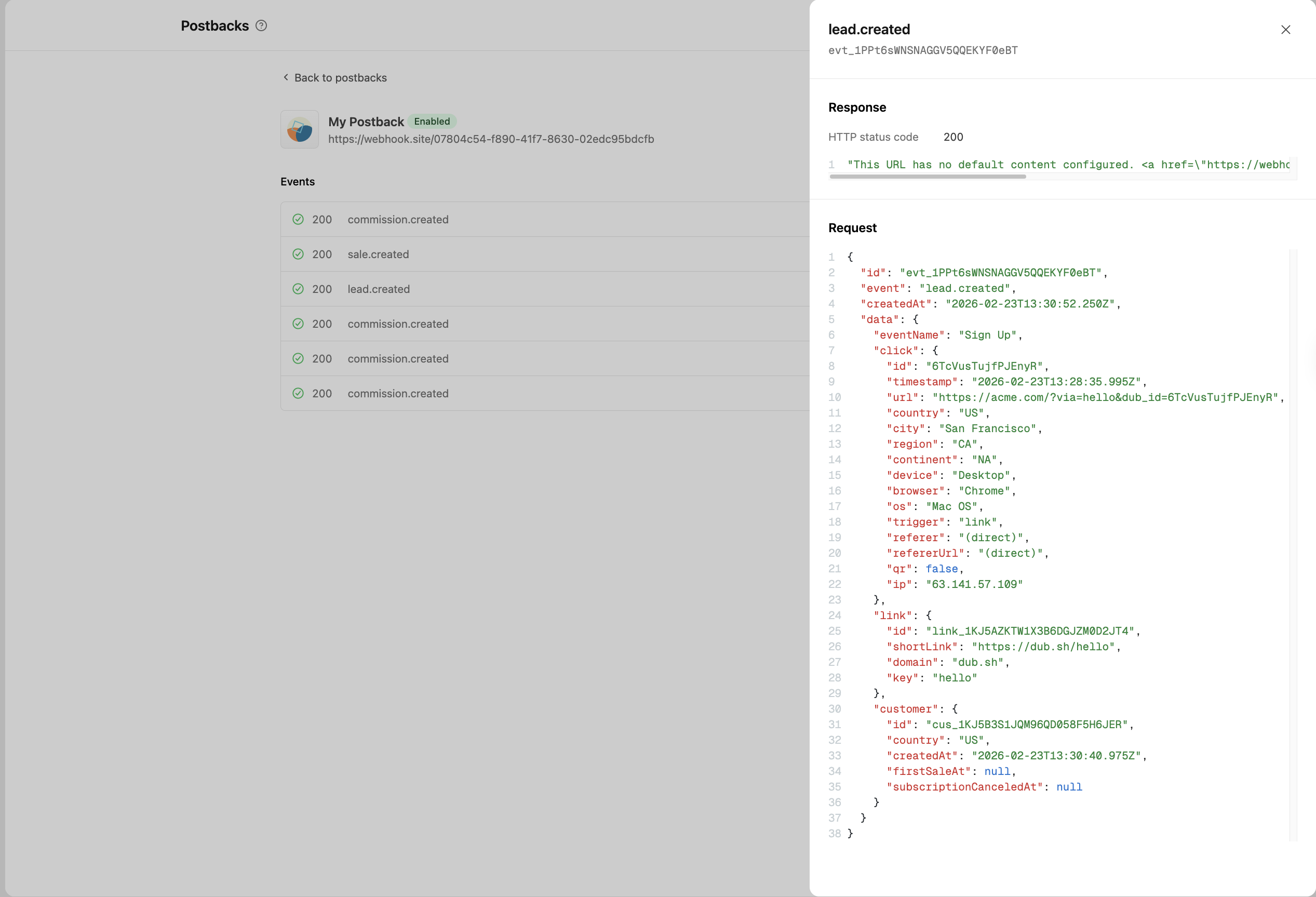
Task: Click the webhook.site postback URL
Action: [x=490, y=139]
